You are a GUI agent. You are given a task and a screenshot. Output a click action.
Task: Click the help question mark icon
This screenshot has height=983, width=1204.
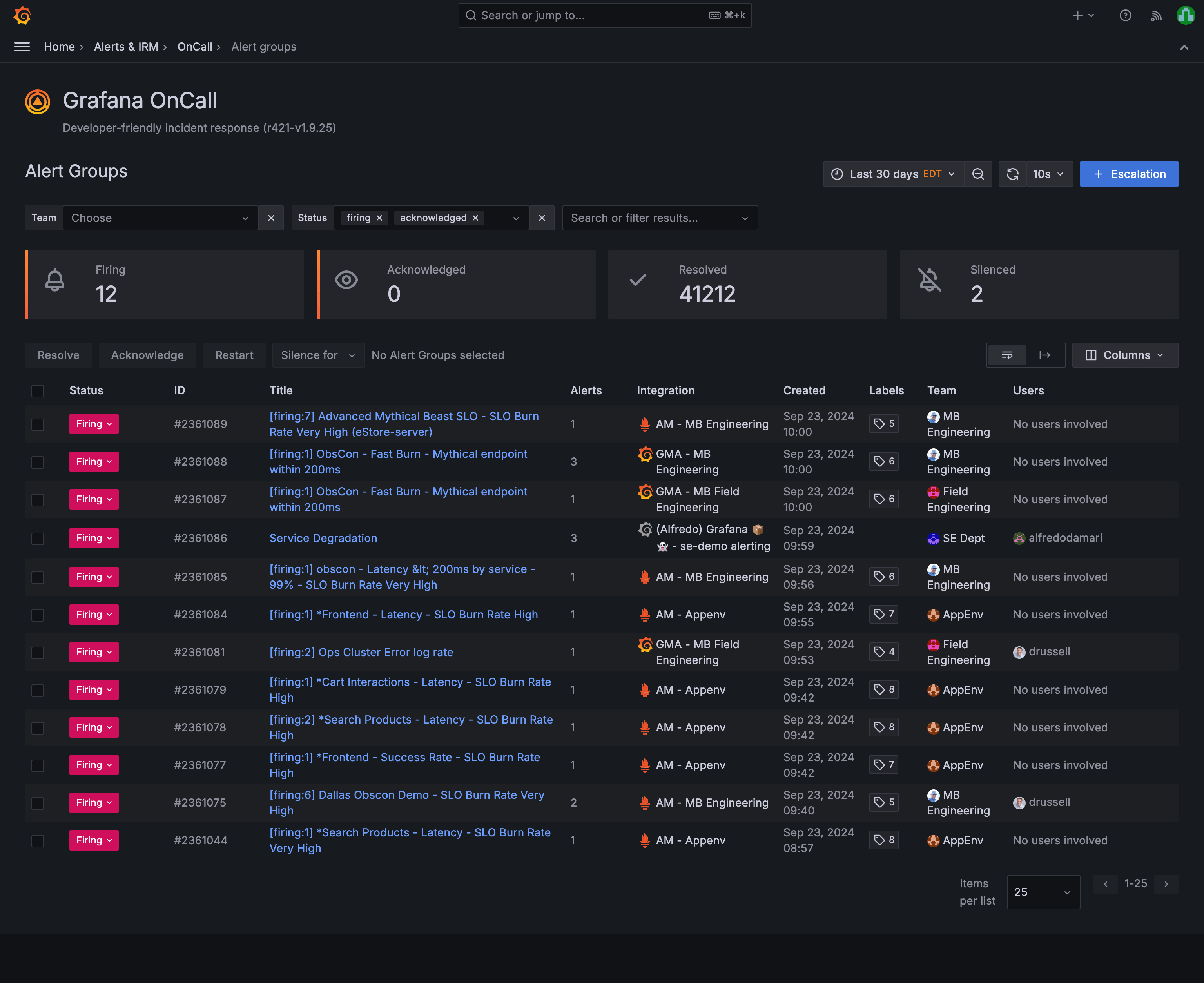pos(1125,15)
